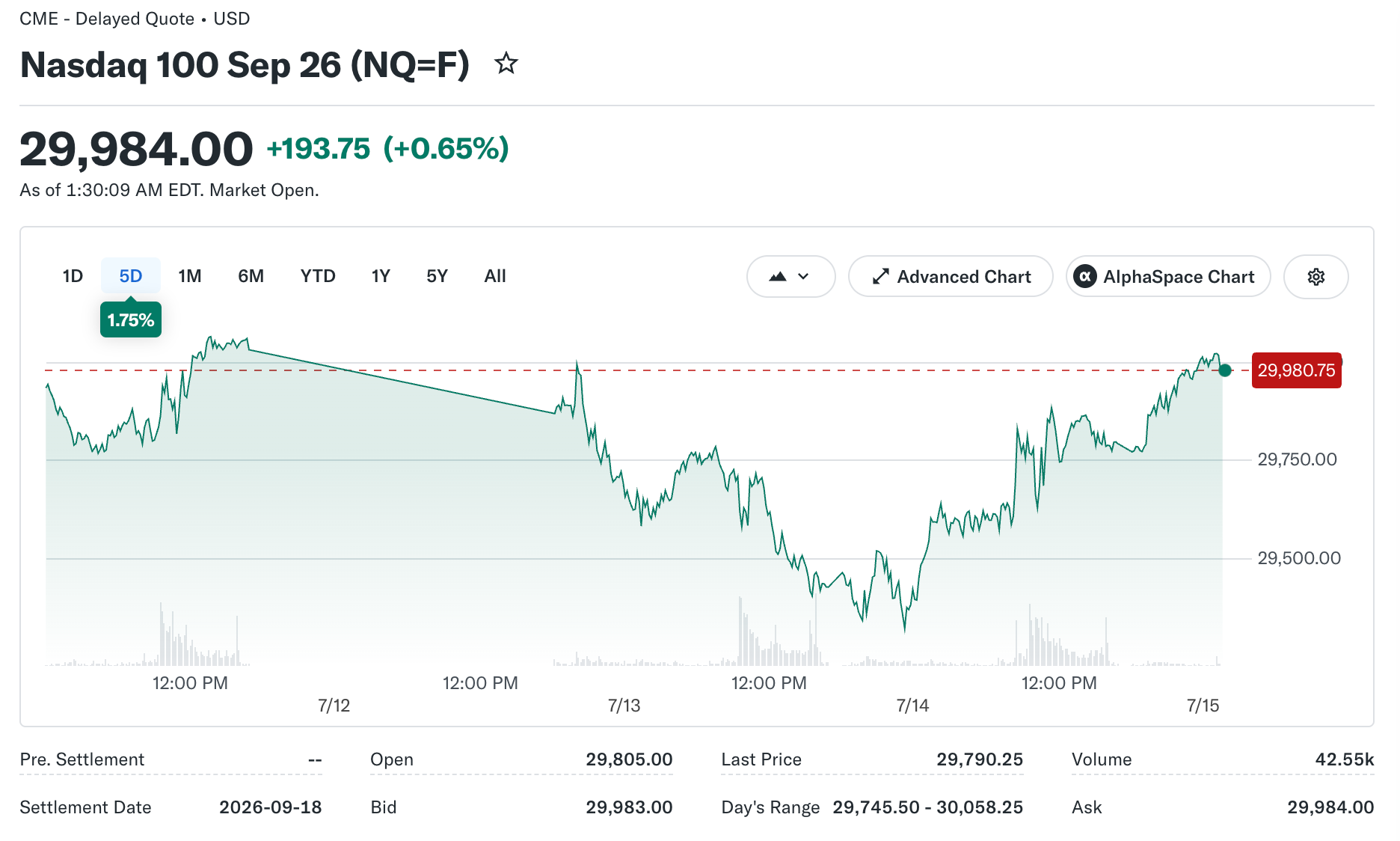The width and height of the screenshot is (1400, 841).
Task: Select the 5D time range
Action: [x=131, y=276]
